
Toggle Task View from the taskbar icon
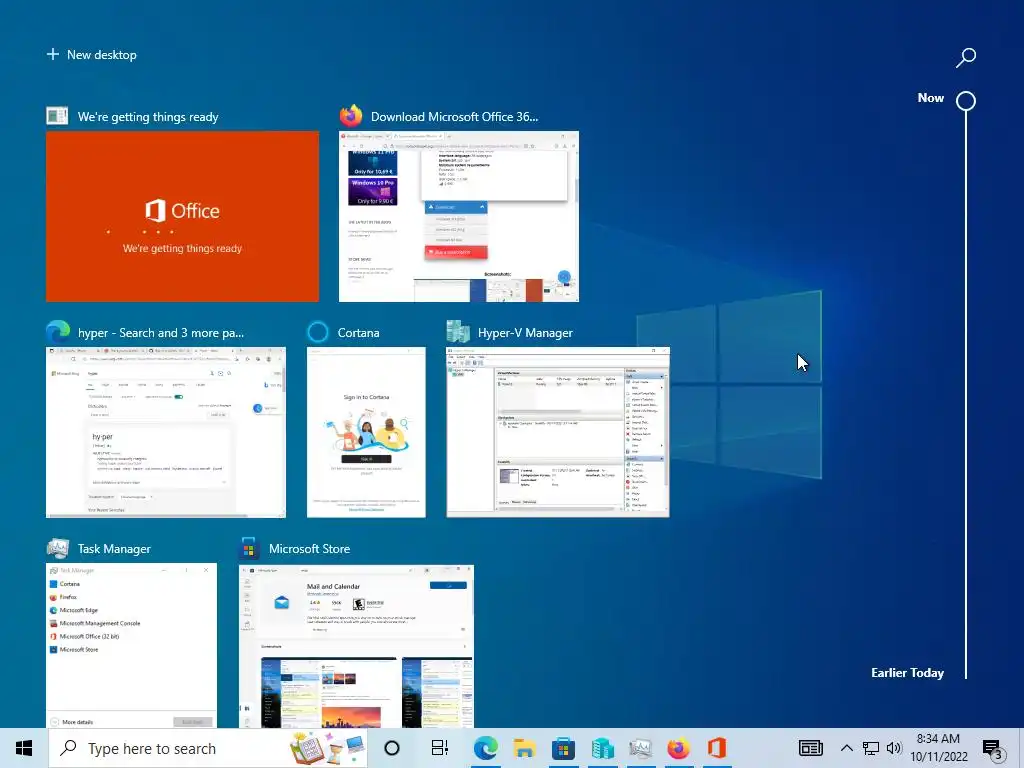440,748
